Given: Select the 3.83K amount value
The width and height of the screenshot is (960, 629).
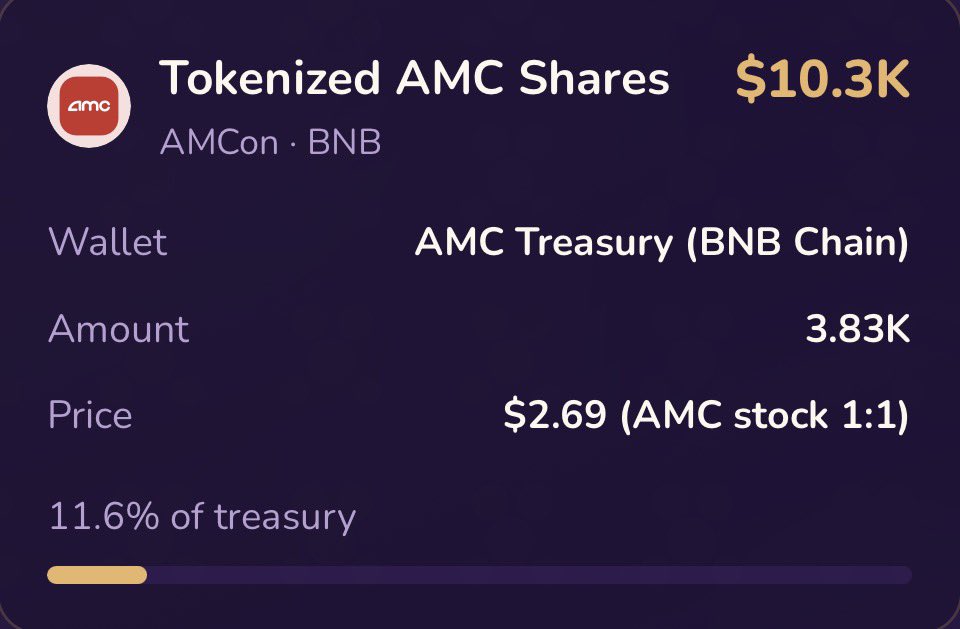Looking at the screenshot, I should 858,329.
